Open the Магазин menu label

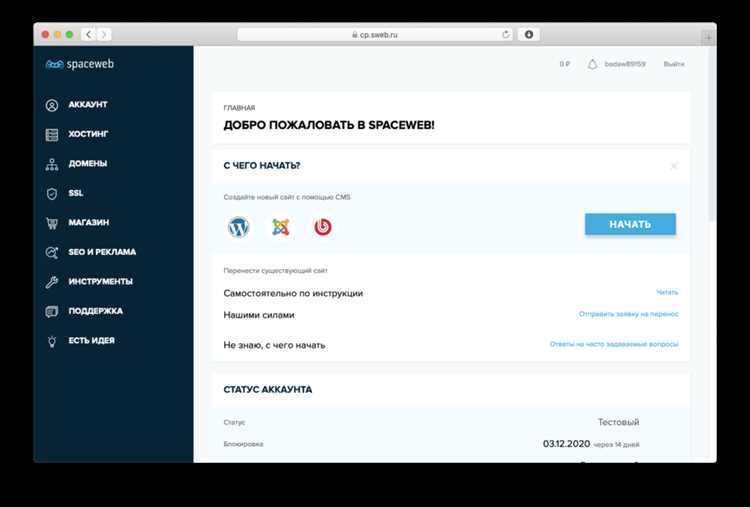pos(88,222)
